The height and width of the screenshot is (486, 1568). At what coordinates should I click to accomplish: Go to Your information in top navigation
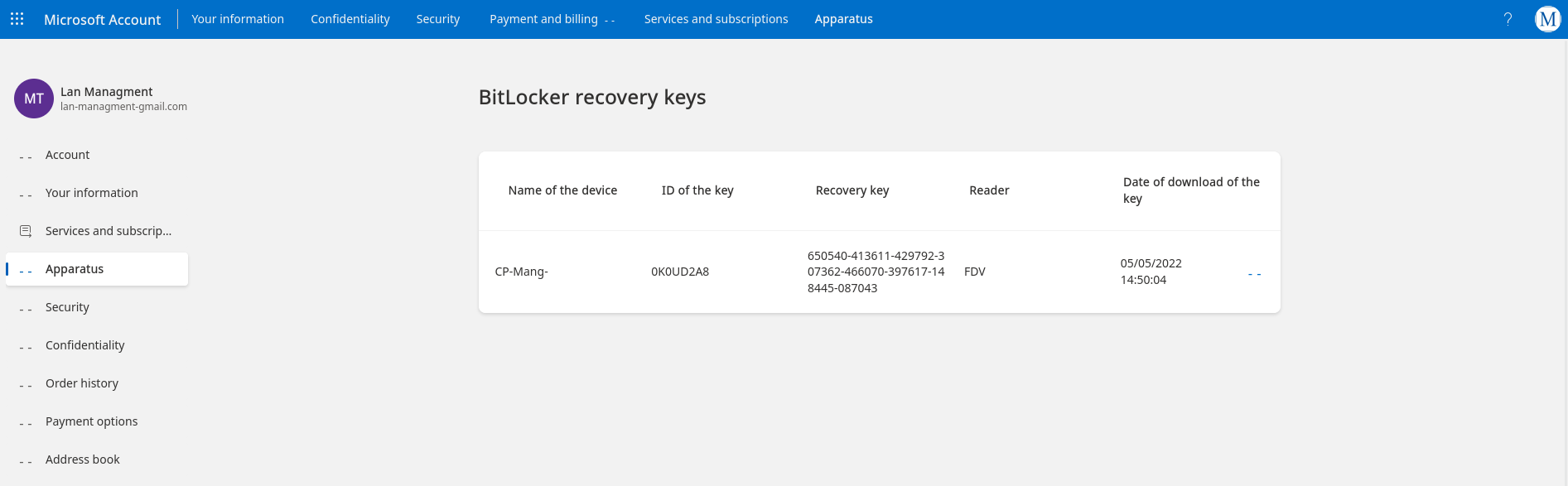tap(238, 19)
